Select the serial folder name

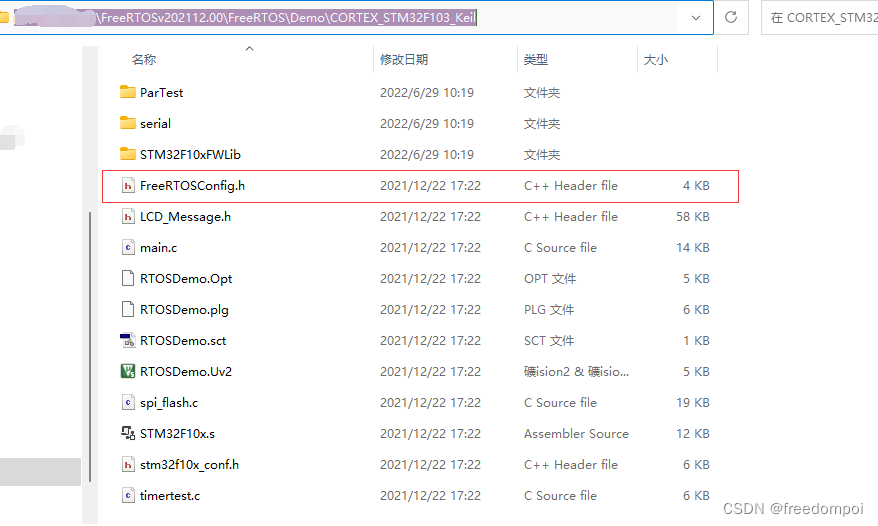pos(155,123)
